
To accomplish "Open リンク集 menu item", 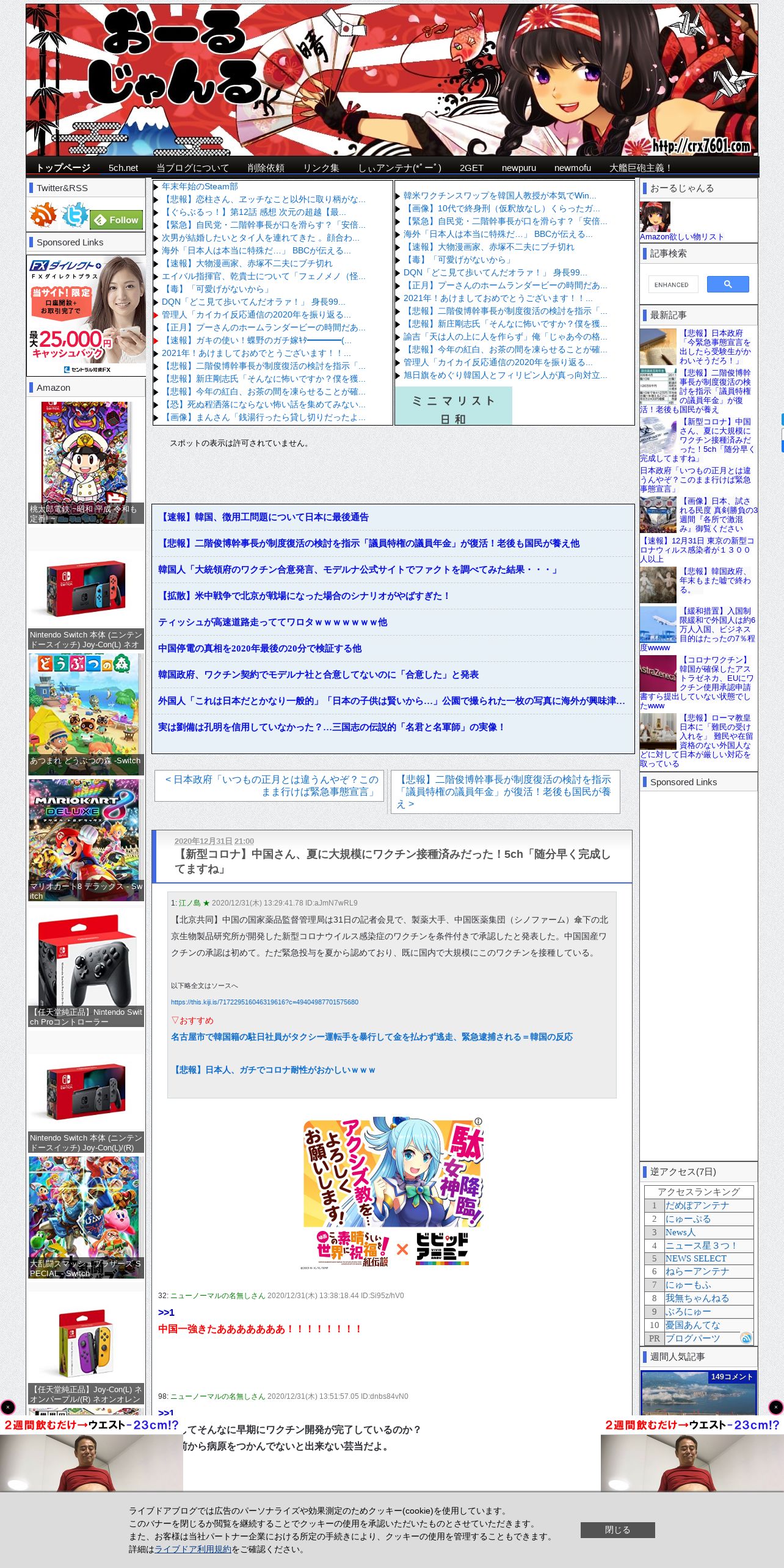I will (x=321, y=167).
